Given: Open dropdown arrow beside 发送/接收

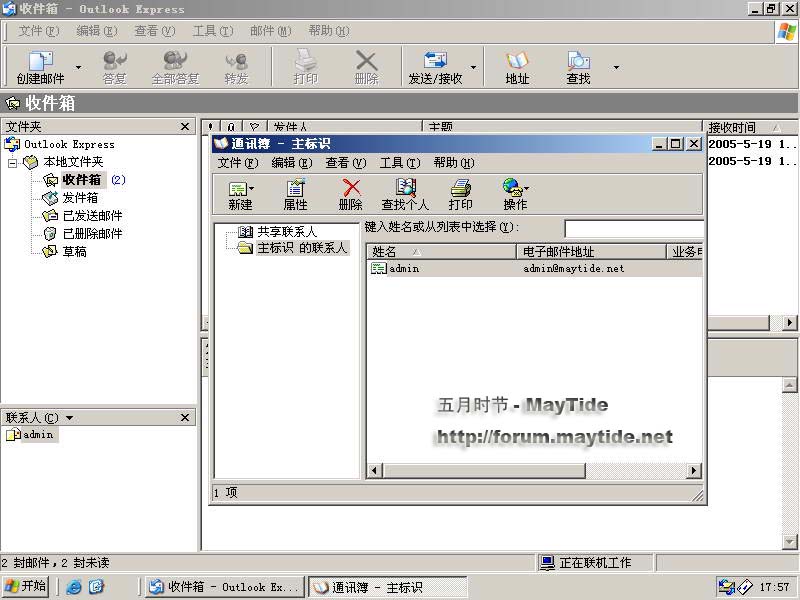Looking at the screenshot, I should click(473, 68).
